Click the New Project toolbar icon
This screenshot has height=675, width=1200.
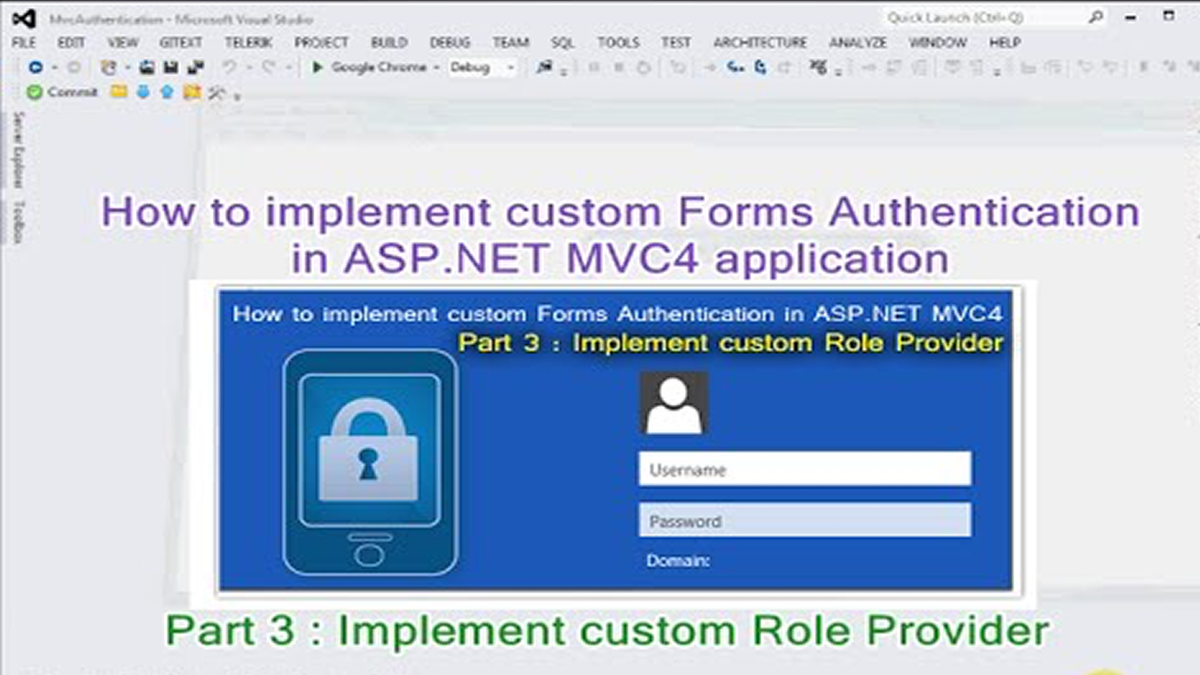click(108, 67)
